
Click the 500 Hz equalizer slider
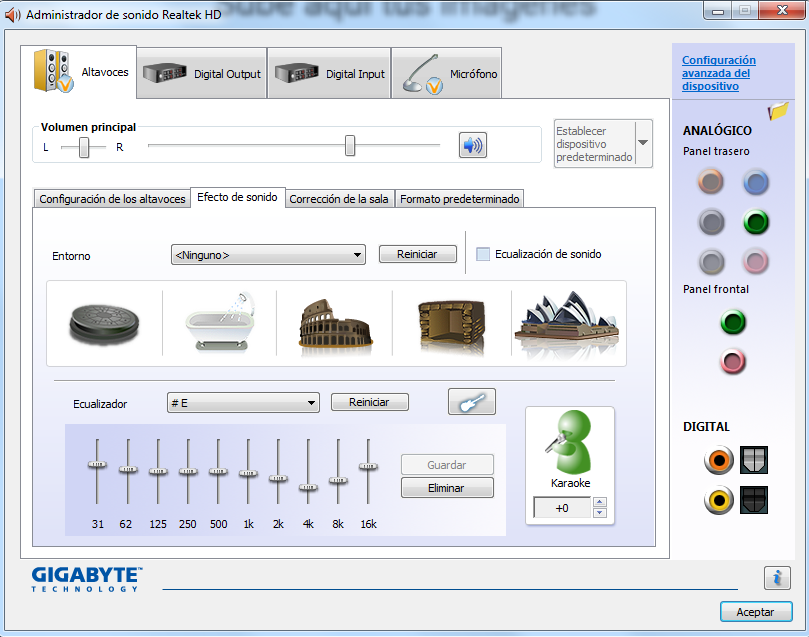[218, 471]
